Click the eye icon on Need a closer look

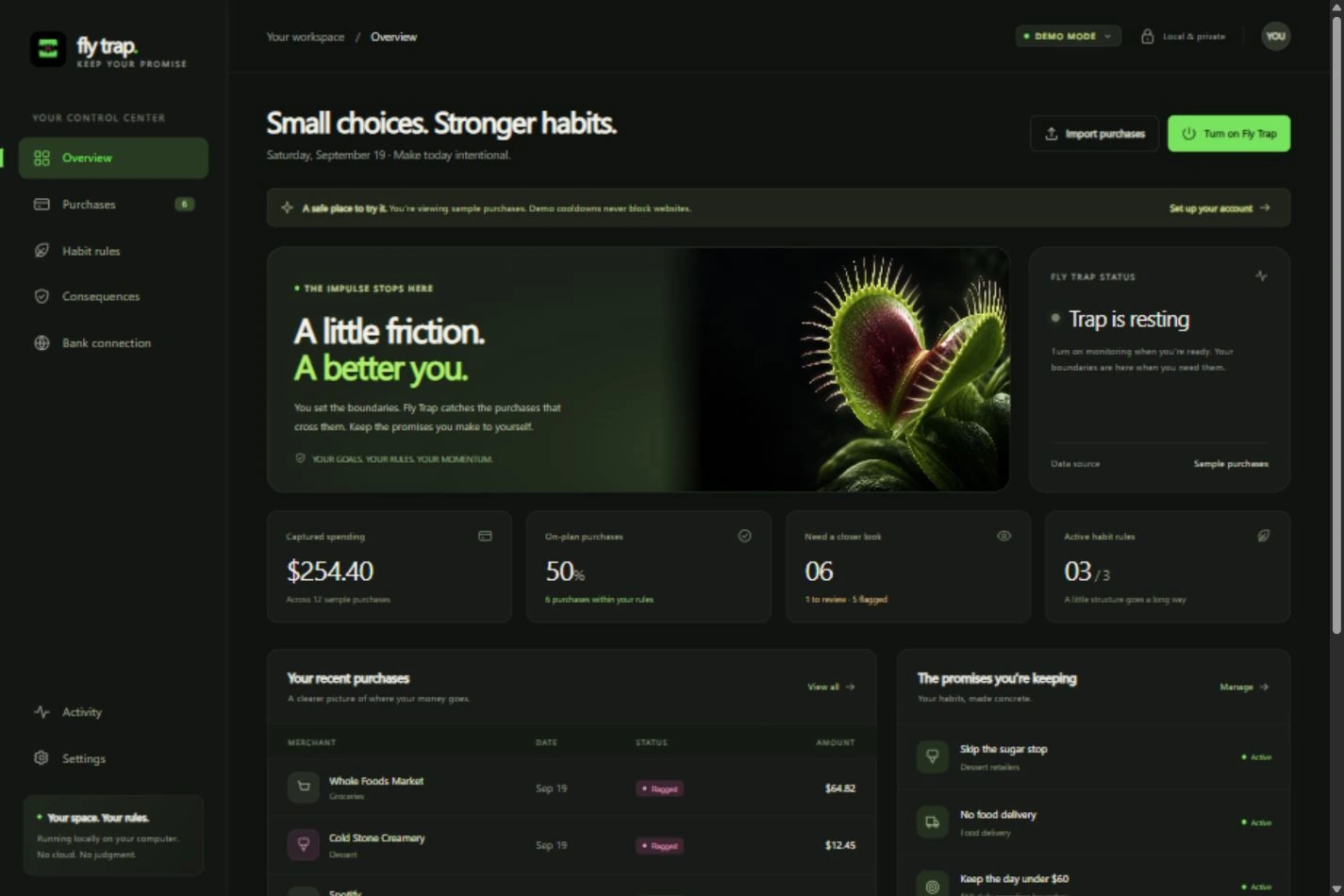click(1004, 536)
